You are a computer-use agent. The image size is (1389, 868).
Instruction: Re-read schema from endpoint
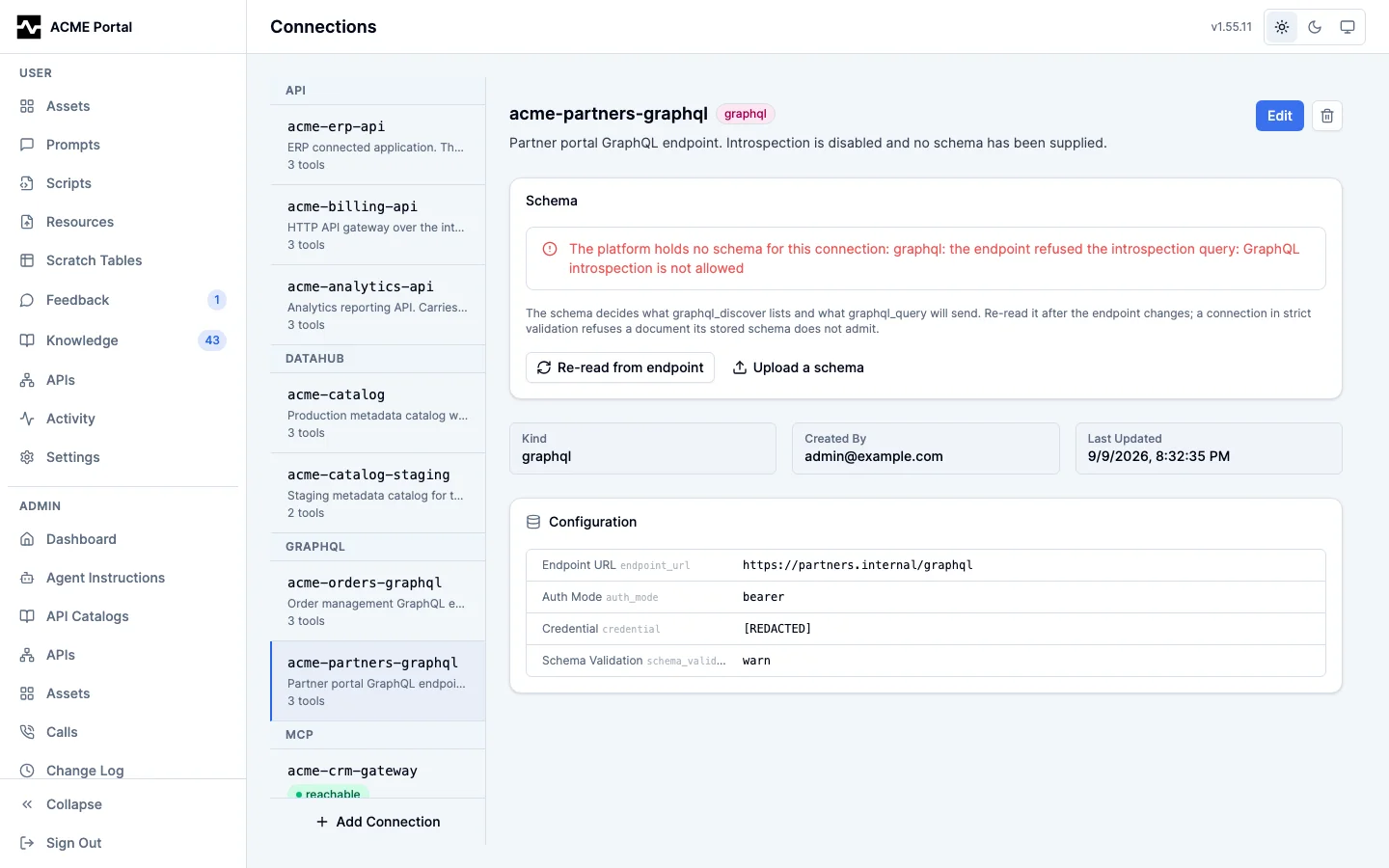tap(620, 367)
